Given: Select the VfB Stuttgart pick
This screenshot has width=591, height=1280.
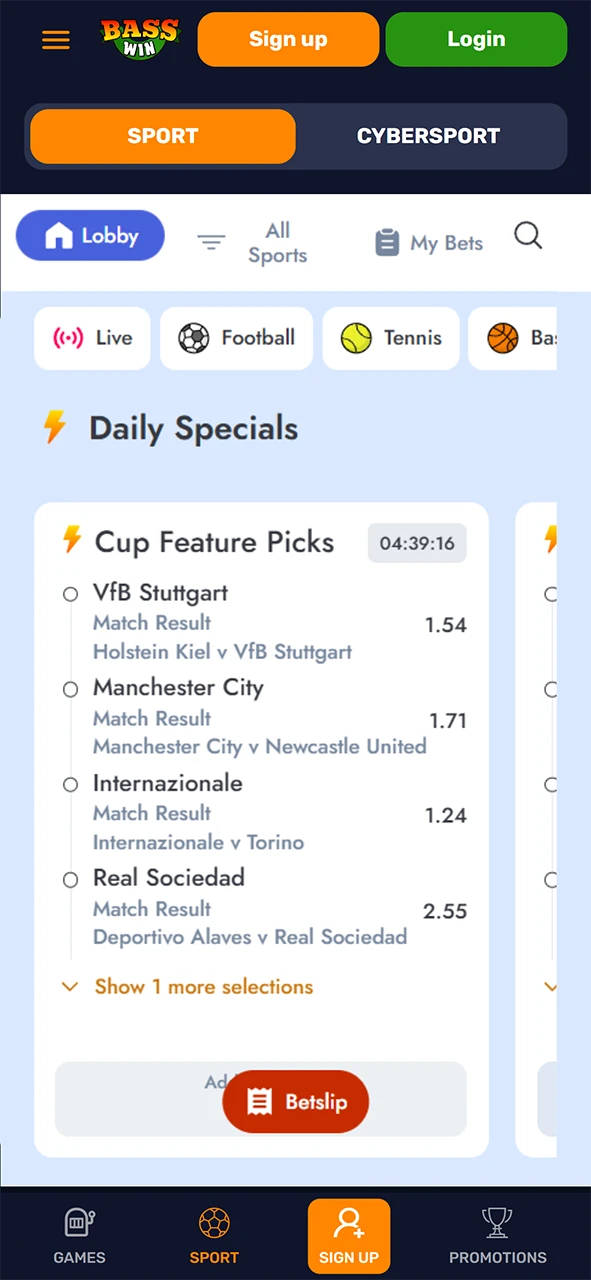Looking at the screenshot, I should click(x=70, y=594).
